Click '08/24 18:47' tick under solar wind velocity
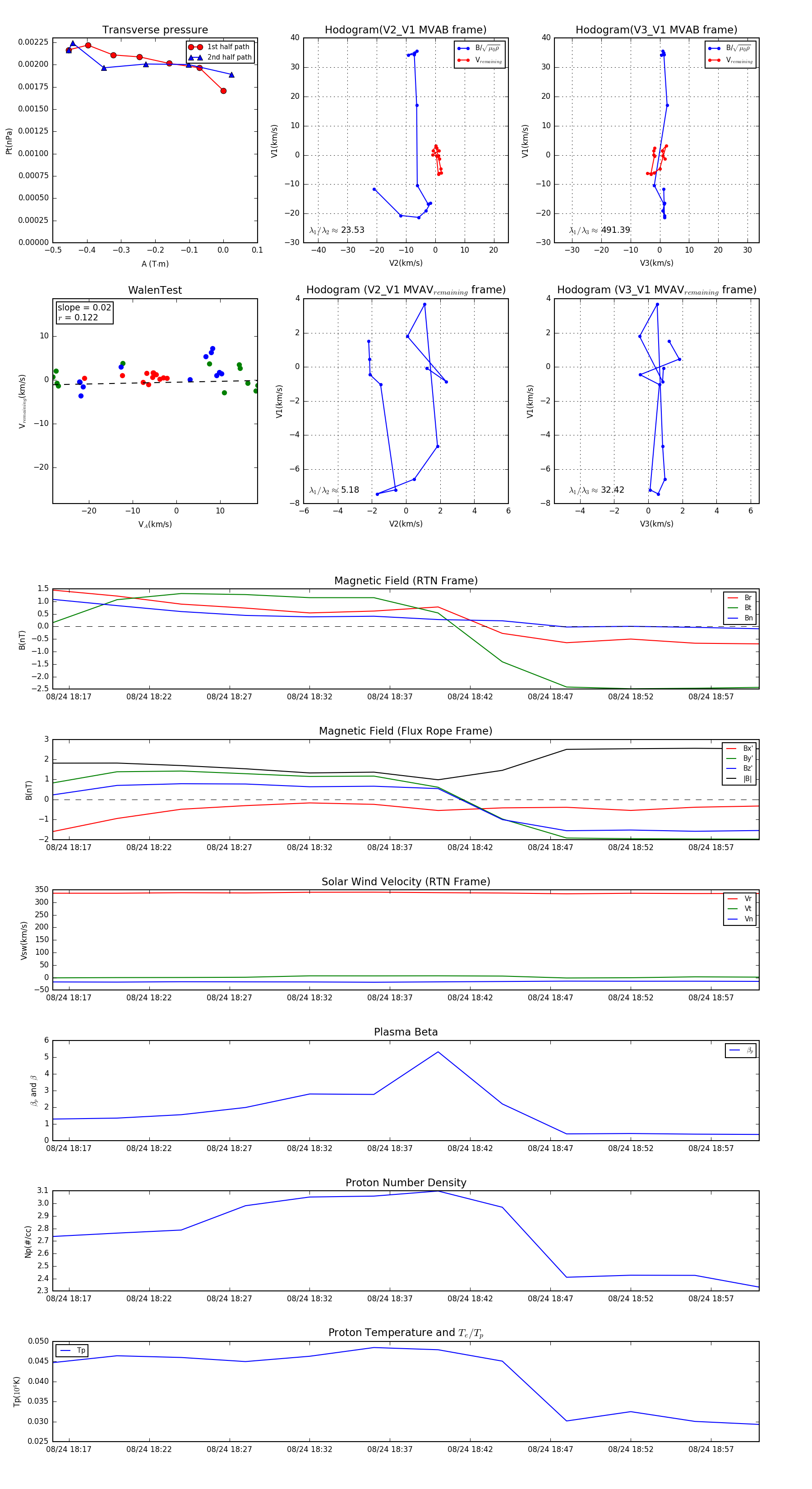812x1489 pixels. (x=550, y=998)
